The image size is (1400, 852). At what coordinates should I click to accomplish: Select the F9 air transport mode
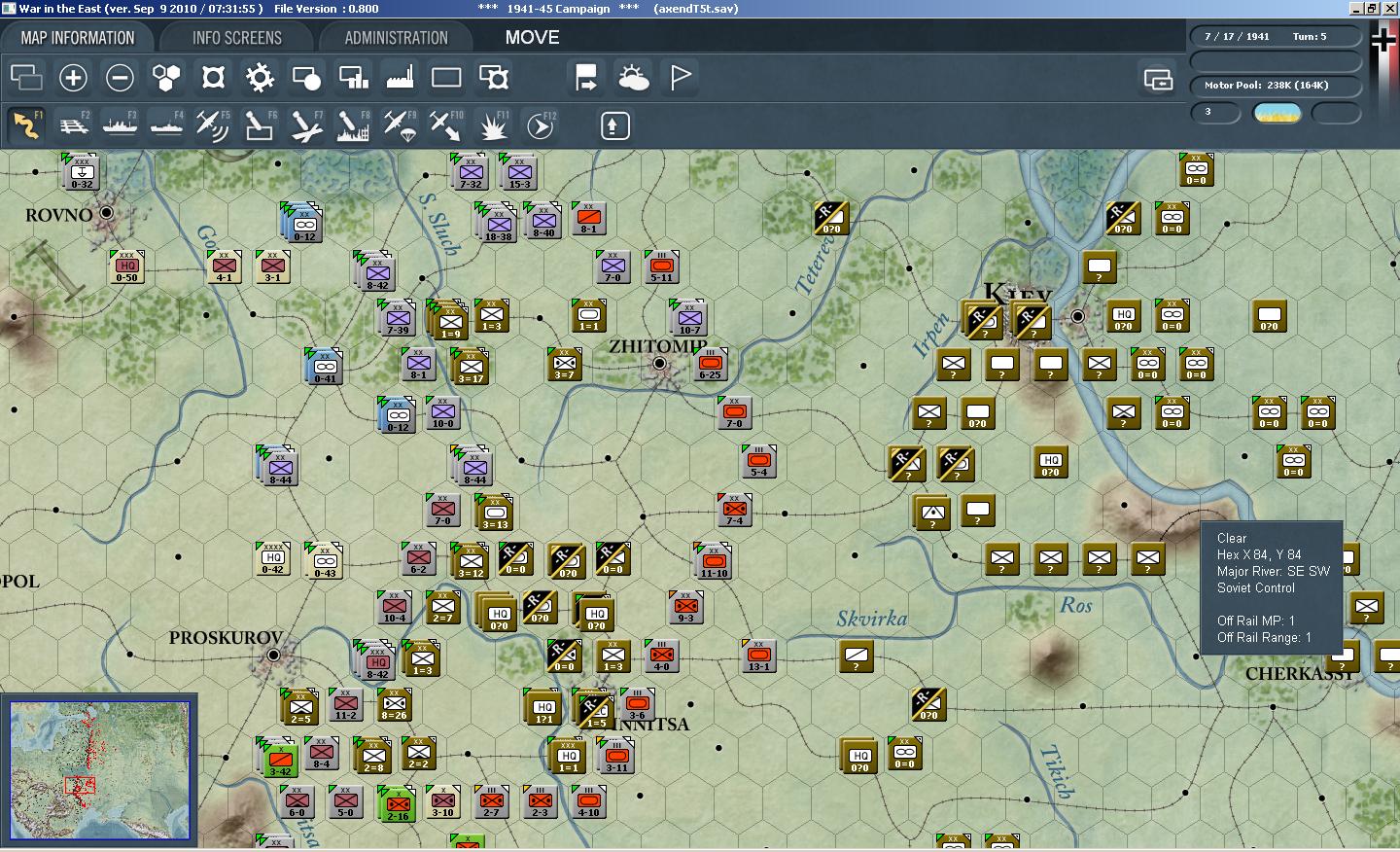(400, 125)
